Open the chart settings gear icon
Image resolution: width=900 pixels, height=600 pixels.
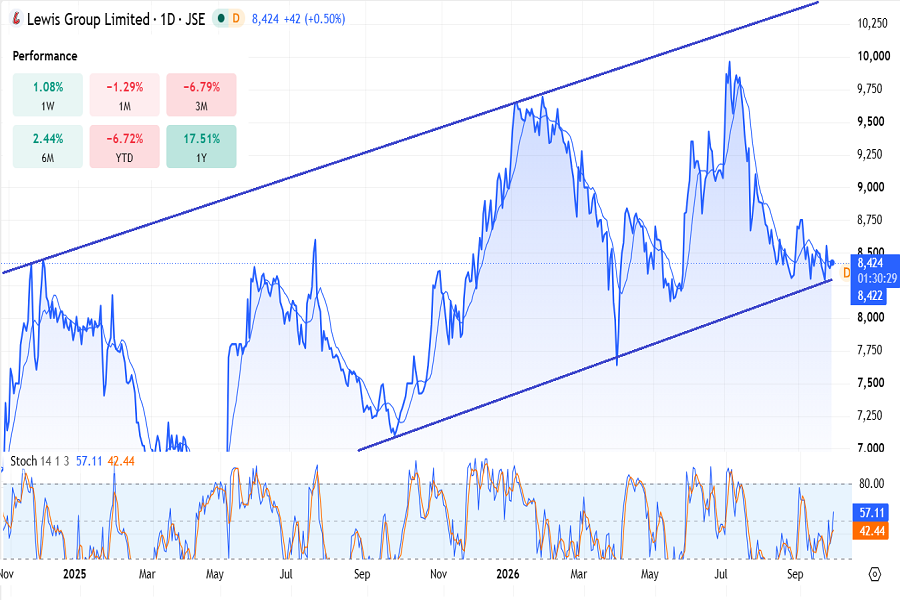pos(875,574)
